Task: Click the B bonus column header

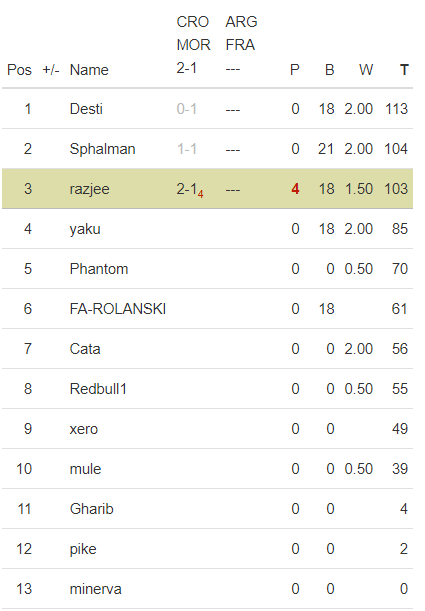Action: [x=330, y=70]
